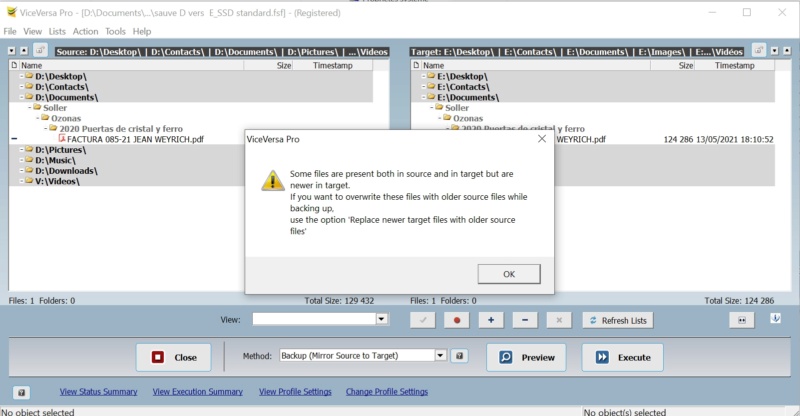Click the small icon button right of Refresh Lists
This screenshot has width=800, height=416.
pyautogui.click(x=742, y=320)
